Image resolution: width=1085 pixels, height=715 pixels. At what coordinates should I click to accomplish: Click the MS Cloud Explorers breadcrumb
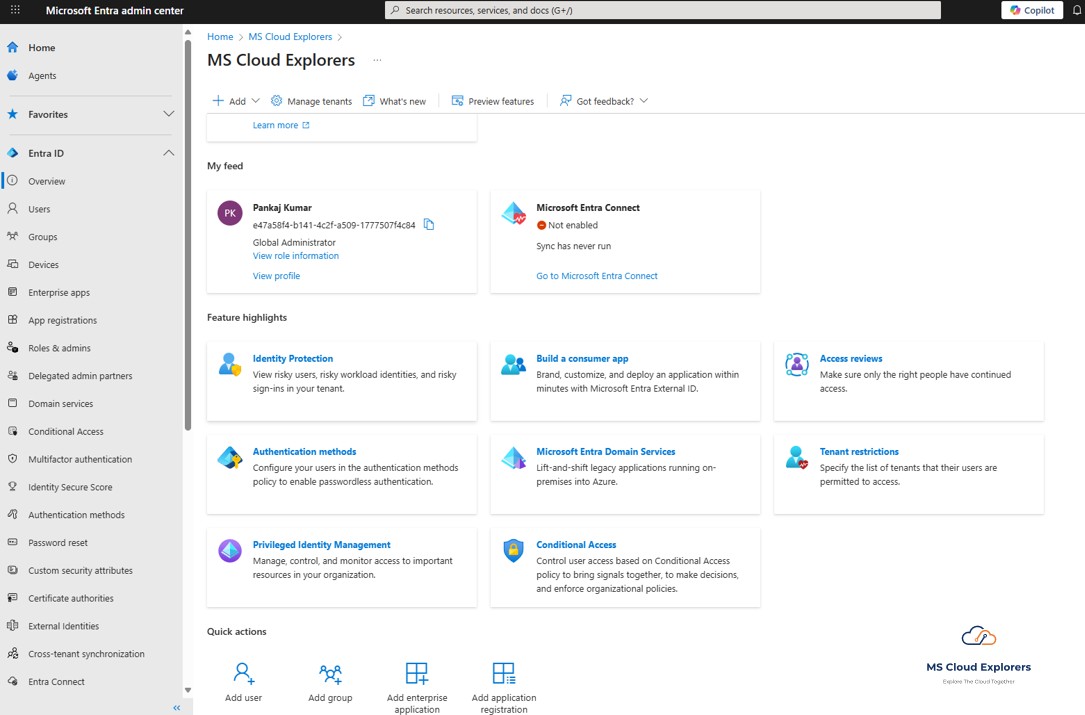288,36
